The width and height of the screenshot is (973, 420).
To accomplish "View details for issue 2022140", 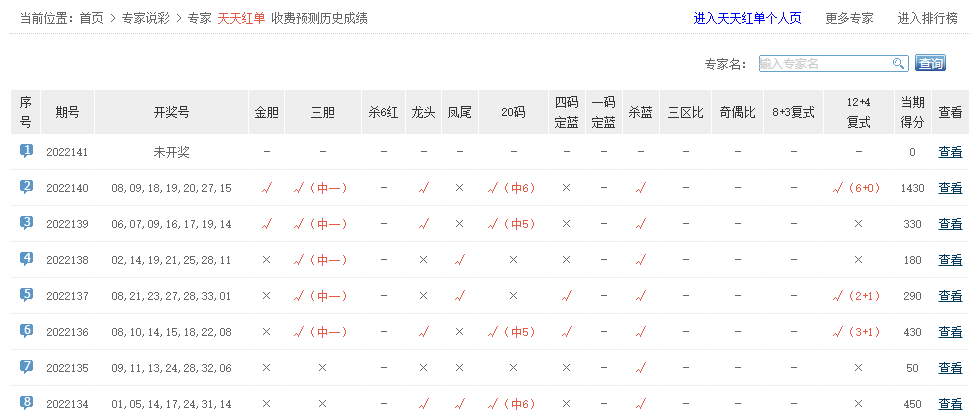I will pos(950,188).
